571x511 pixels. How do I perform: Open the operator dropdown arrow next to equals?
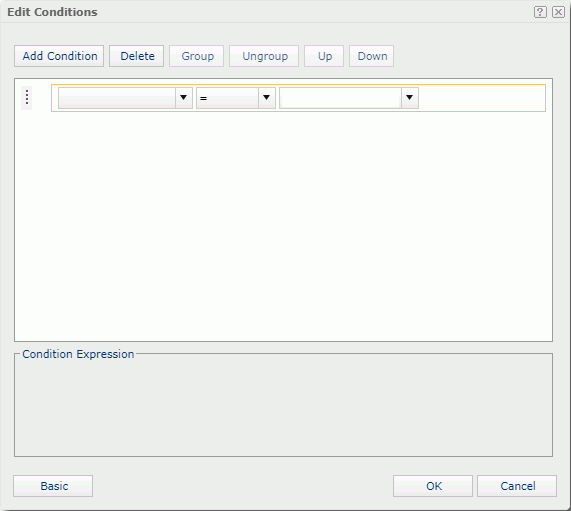pos(267,98)
